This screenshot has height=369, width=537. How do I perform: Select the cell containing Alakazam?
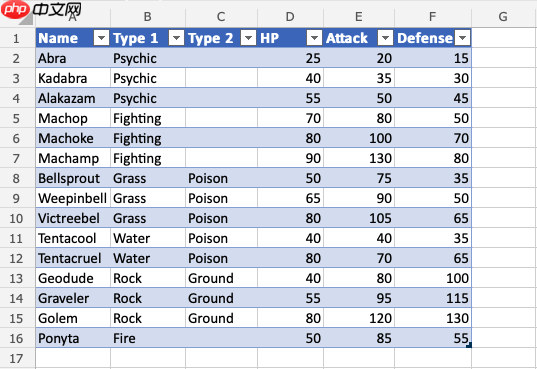[x=73, y=98]
